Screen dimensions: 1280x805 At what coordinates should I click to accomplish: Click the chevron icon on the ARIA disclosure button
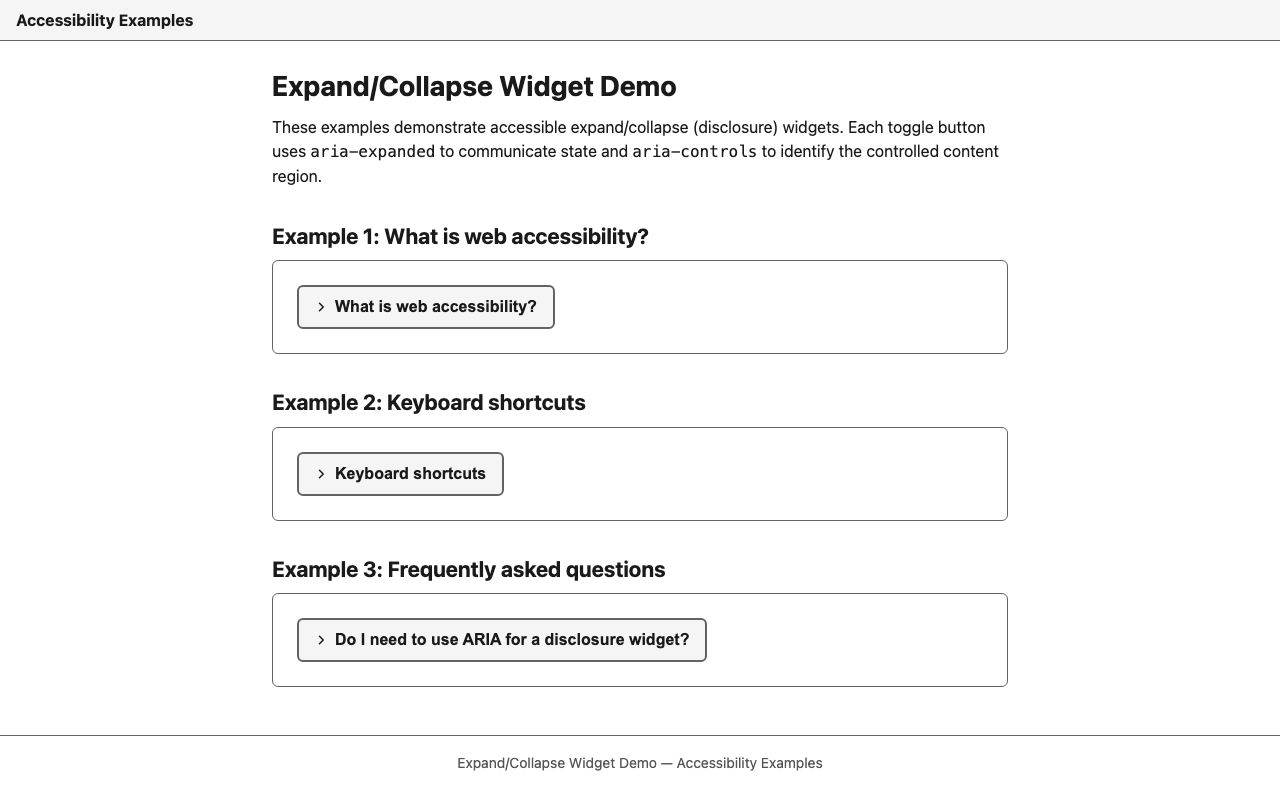(321, 640)
